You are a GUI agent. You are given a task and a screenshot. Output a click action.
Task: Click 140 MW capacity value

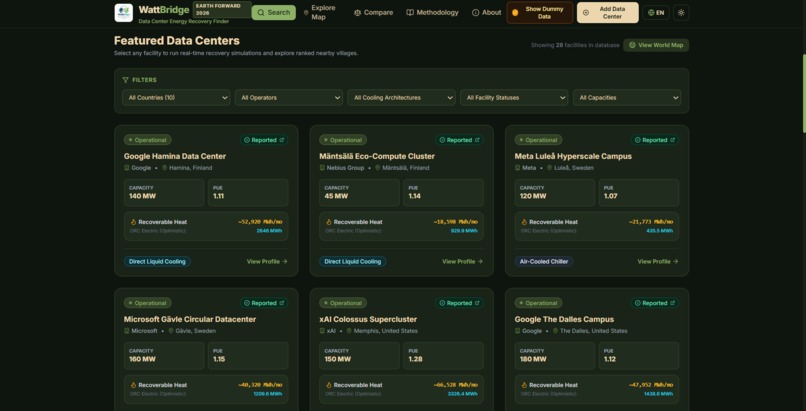[x=142, y=196]
